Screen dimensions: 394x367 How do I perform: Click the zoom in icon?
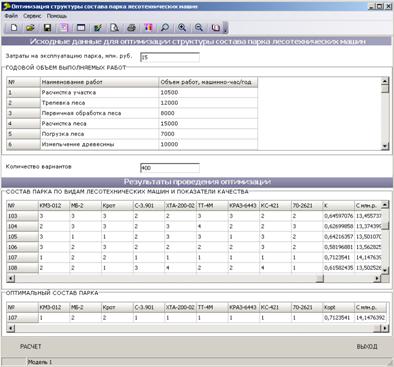point(182,28)
